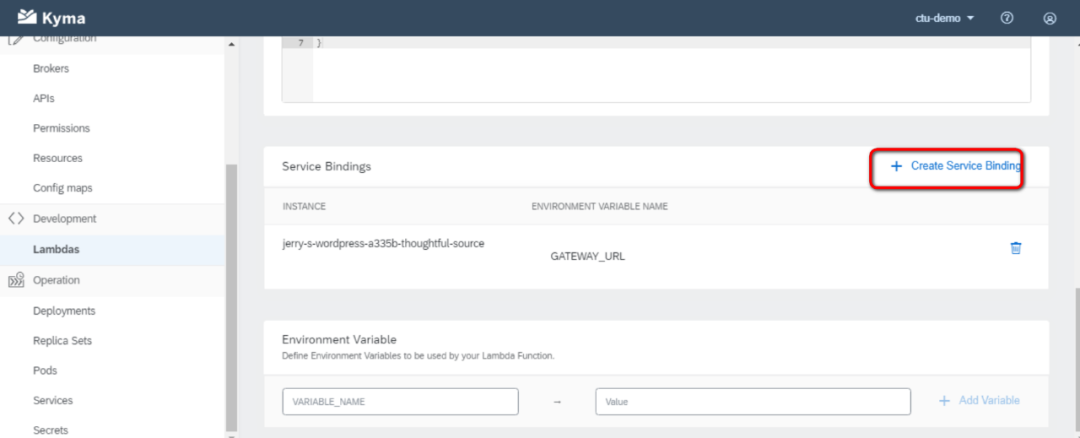Click the plus icon for Create Service Binding
The width and height of the screenshot is (1080, 438).
(896, 166)
